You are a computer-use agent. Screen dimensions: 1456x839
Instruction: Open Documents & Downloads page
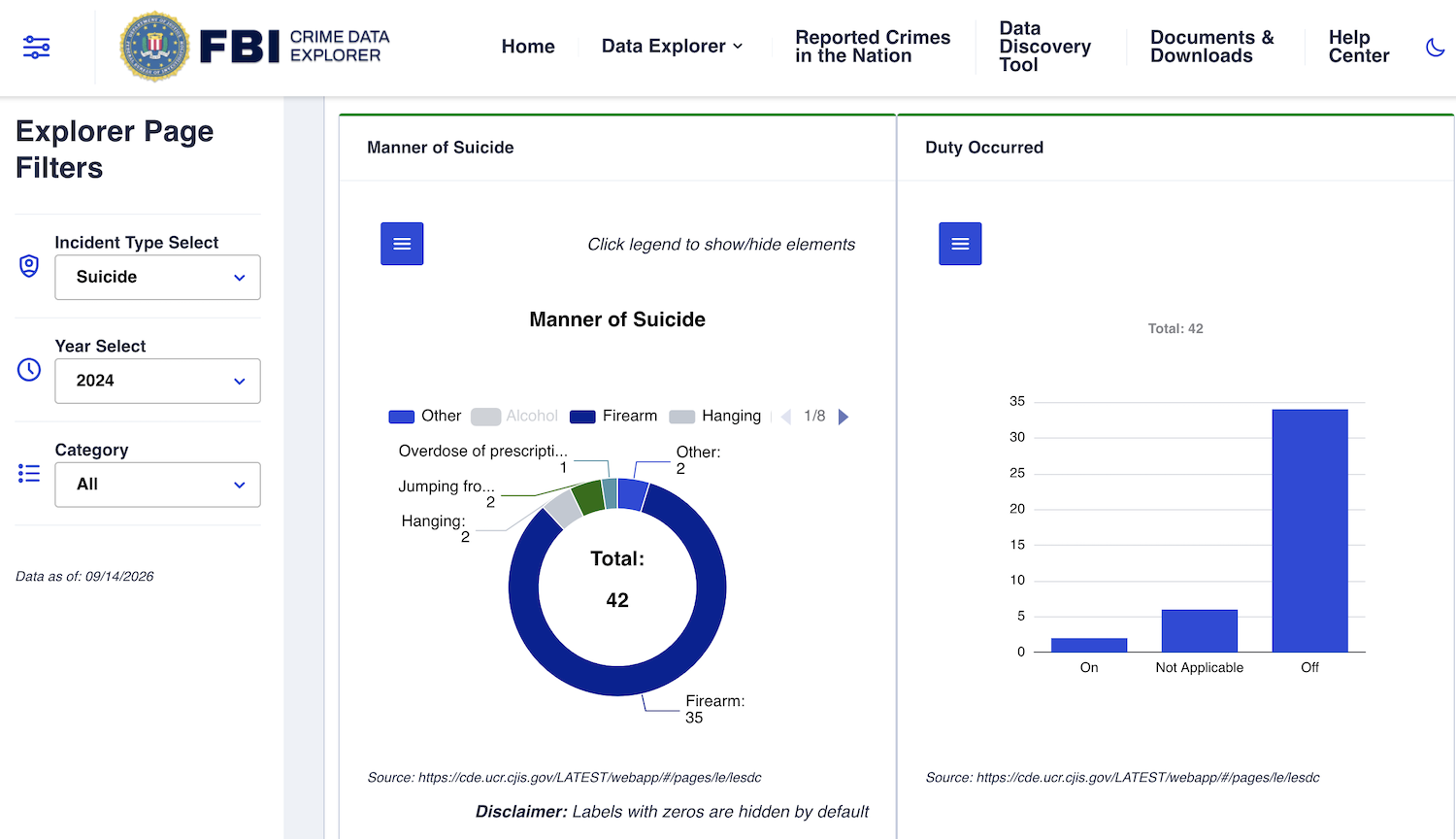tap(1211, 47)
